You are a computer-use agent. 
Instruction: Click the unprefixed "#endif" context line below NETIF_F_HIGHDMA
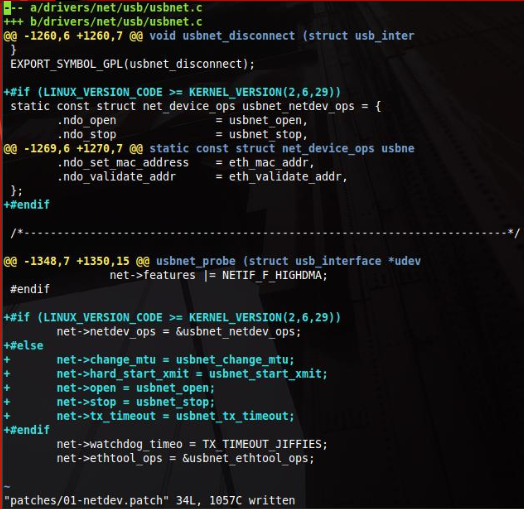tap(30, 289)
